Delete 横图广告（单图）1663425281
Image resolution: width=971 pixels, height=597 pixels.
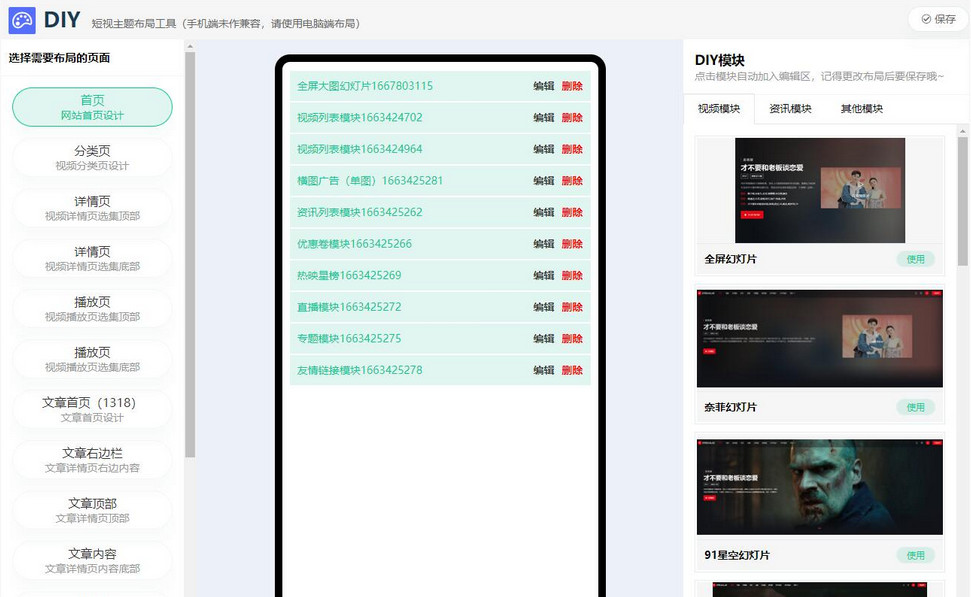tap(572, 181)
